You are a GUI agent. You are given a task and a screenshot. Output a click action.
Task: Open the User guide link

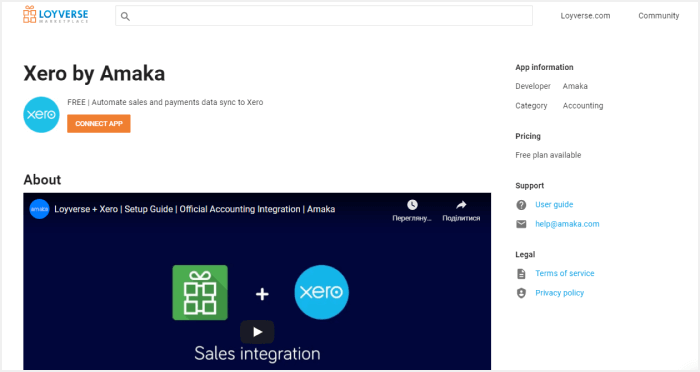tap(554, 205)
